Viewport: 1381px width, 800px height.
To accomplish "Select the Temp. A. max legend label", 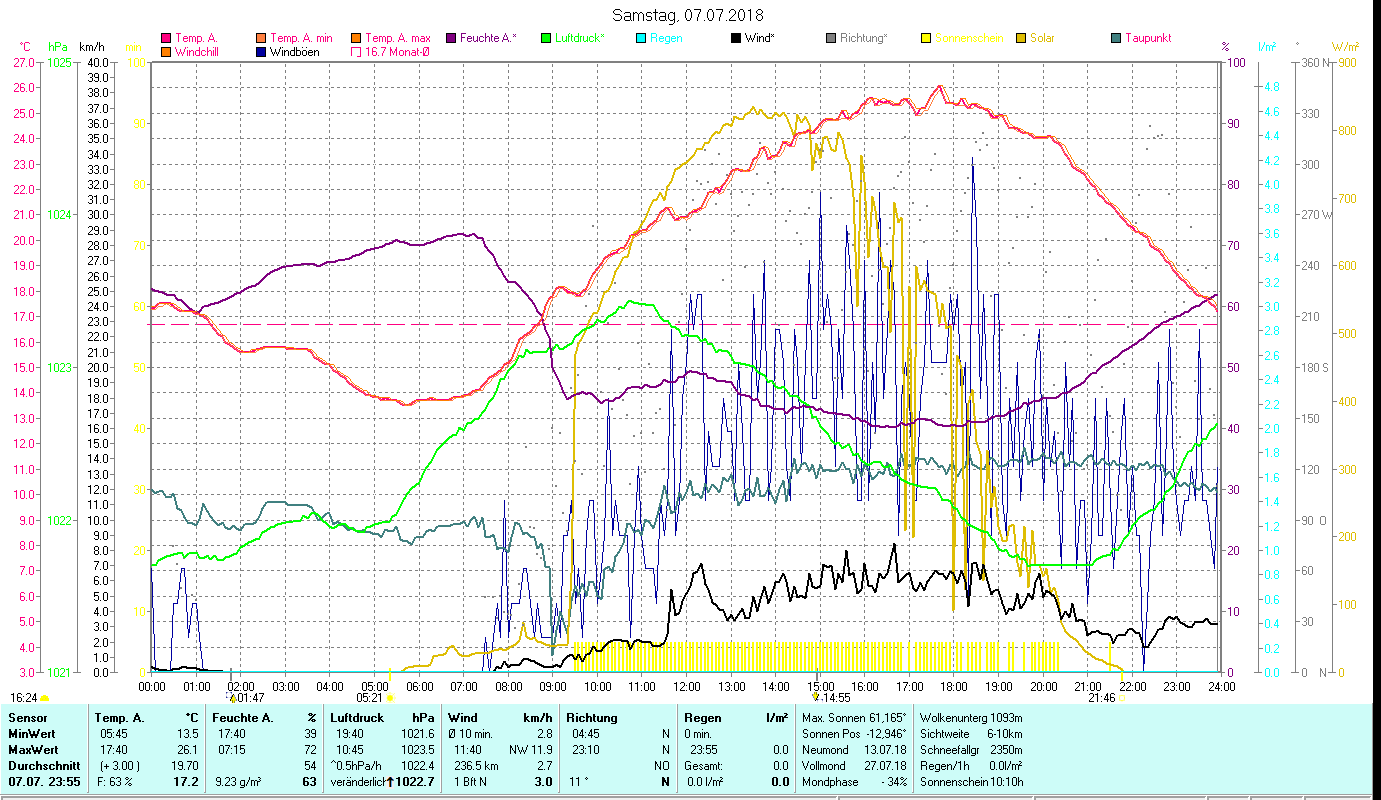I will click(x=398, y=38).
